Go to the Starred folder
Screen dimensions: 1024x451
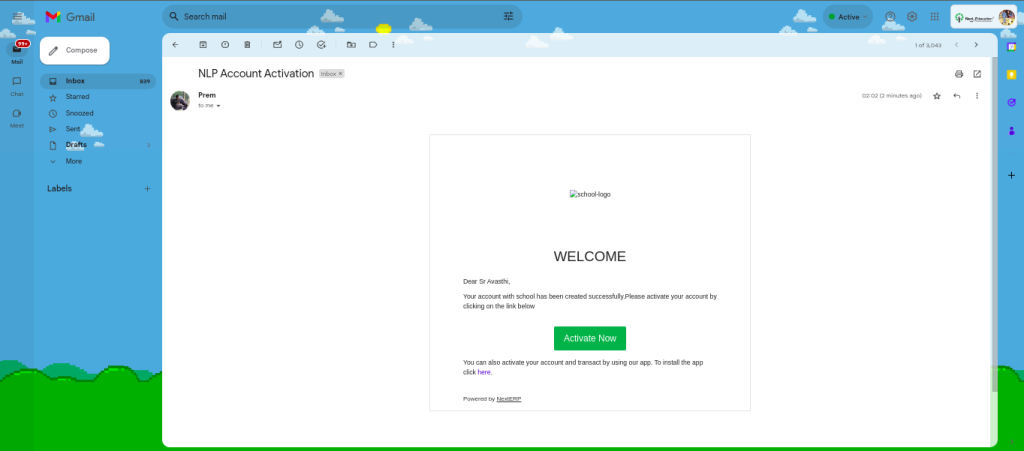pyautogui.click(x=77, y=97)
